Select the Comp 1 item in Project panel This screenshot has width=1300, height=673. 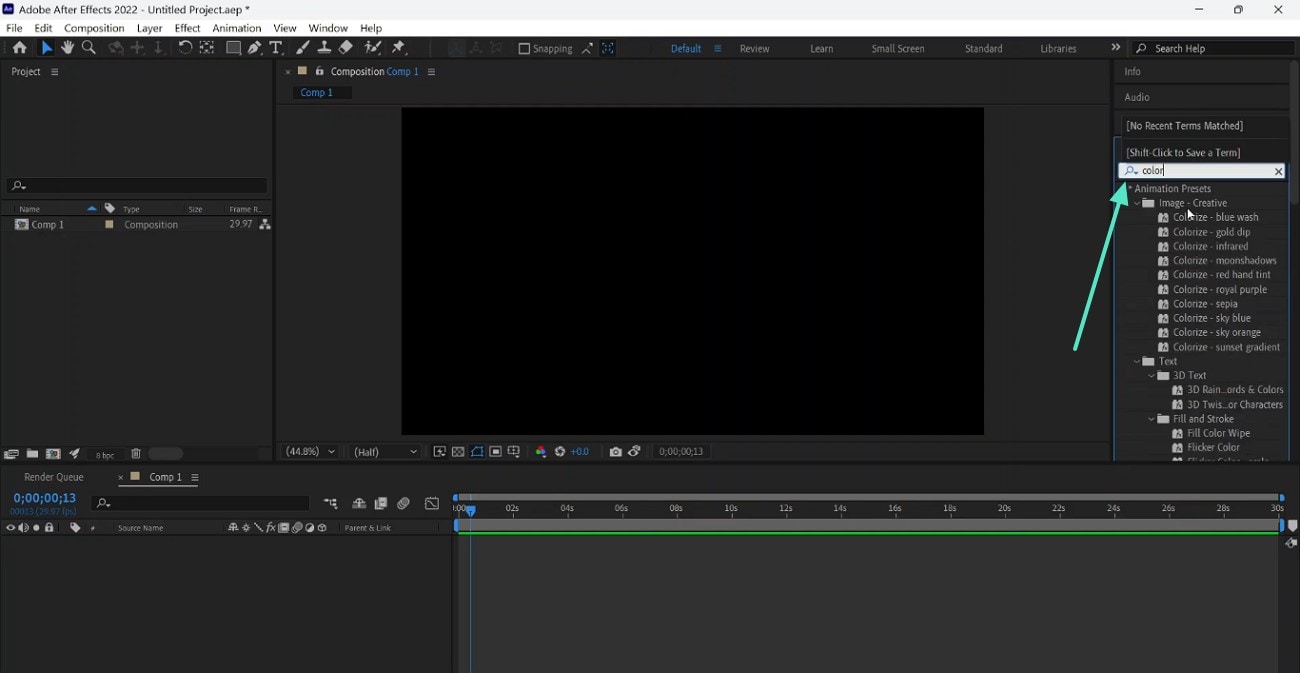[x=48, y=225]
